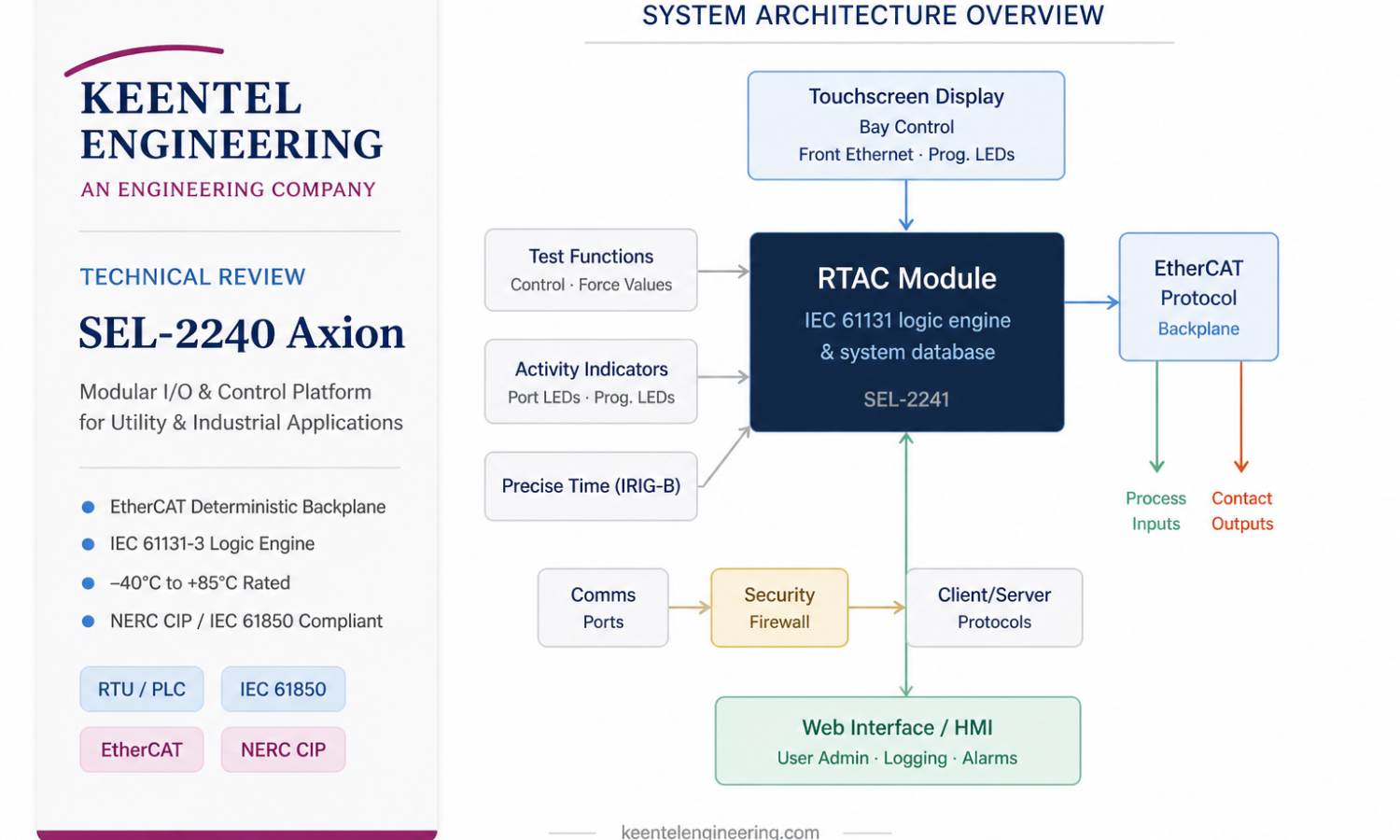Viewport: 1400px width, 840px height.
Task: Select the Test Functions box
Action: click(591, 270)
